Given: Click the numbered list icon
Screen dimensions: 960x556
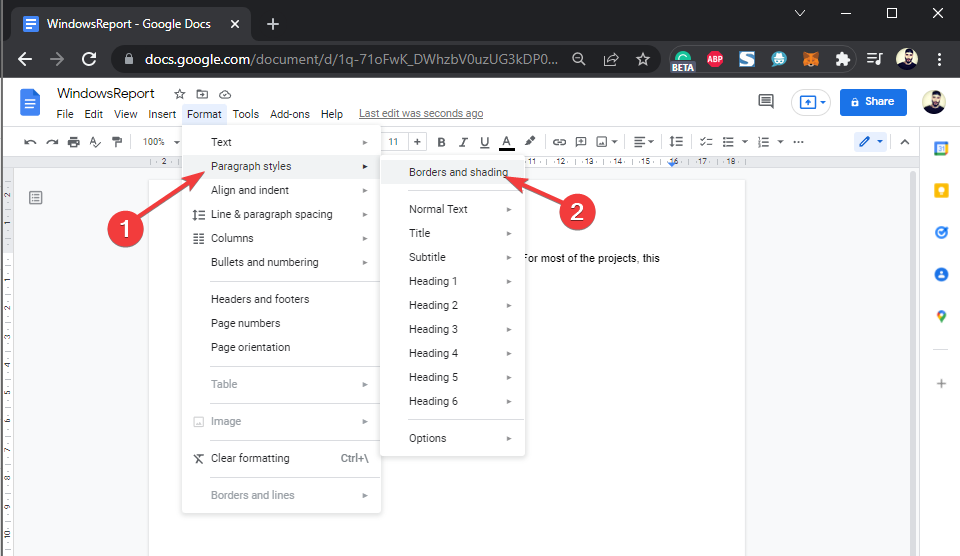Looking at the screenshot, I should click(x=763, y=142).
